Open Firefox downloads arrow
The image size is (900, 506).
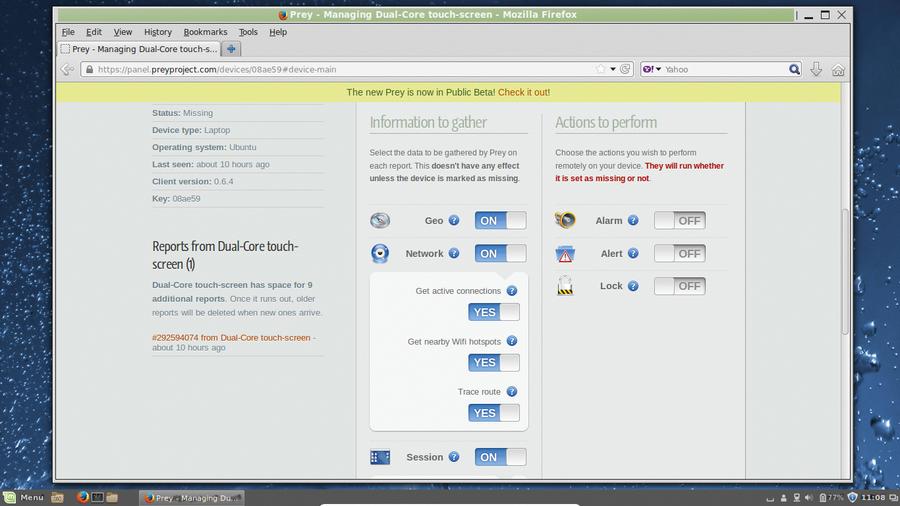pos(816,69)
